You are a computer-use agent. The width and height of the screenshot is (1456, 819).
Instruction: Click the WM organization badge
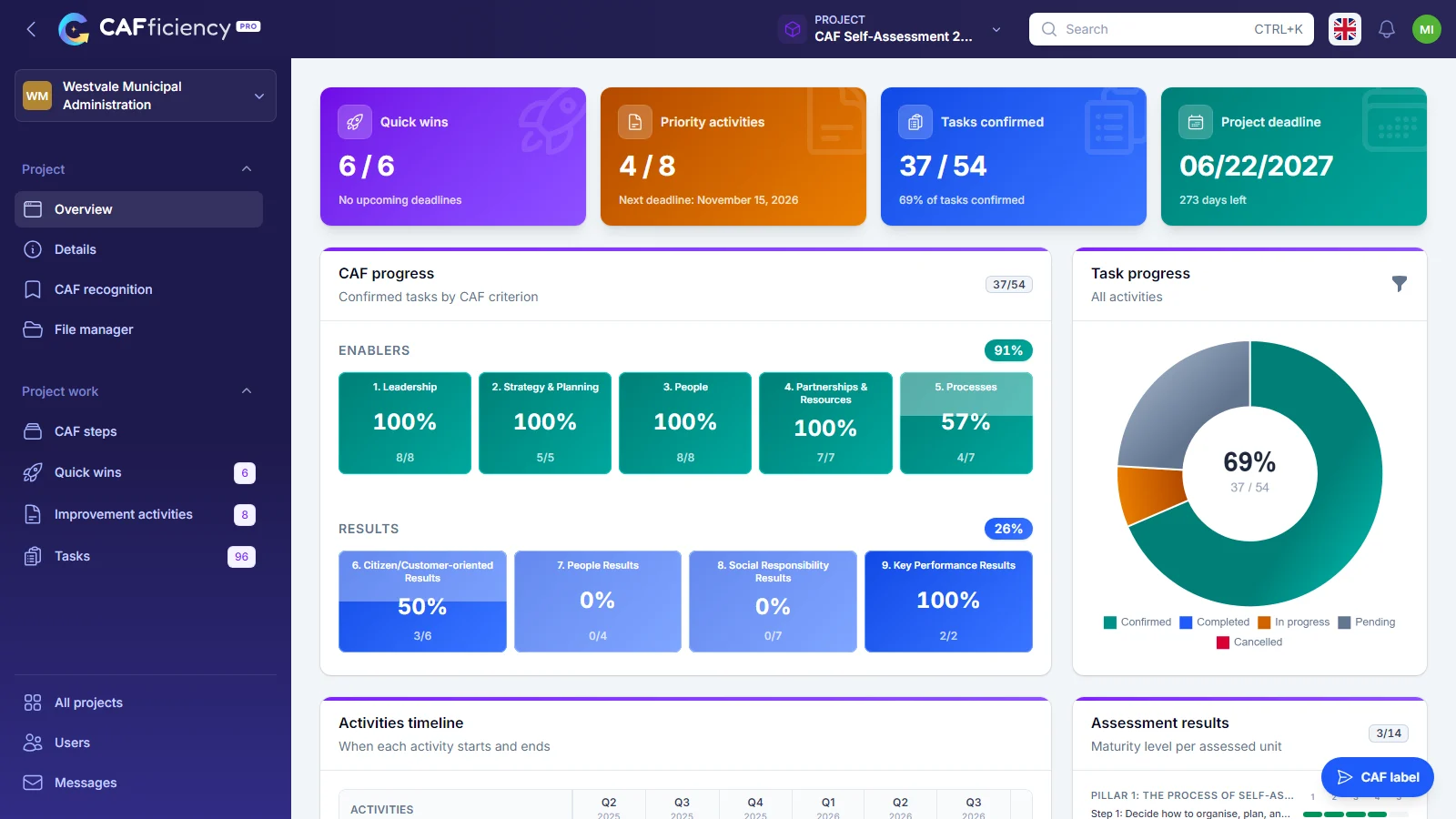37,96
